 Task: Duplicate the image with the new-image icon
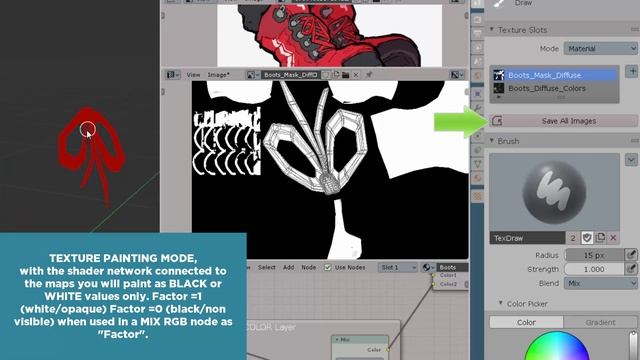336,75
